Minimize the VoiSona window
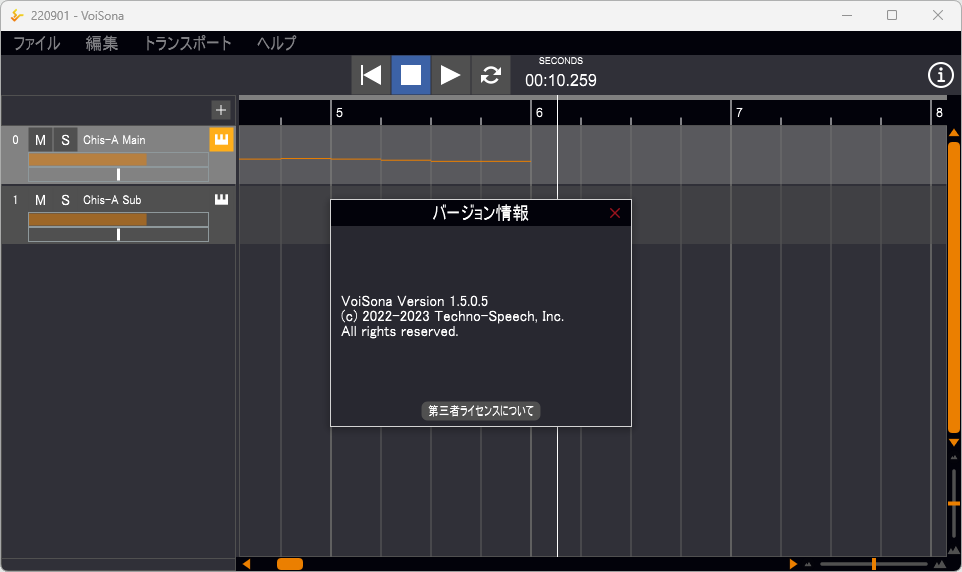Screen dimensions: 962x572 click(x=847, y=15)
